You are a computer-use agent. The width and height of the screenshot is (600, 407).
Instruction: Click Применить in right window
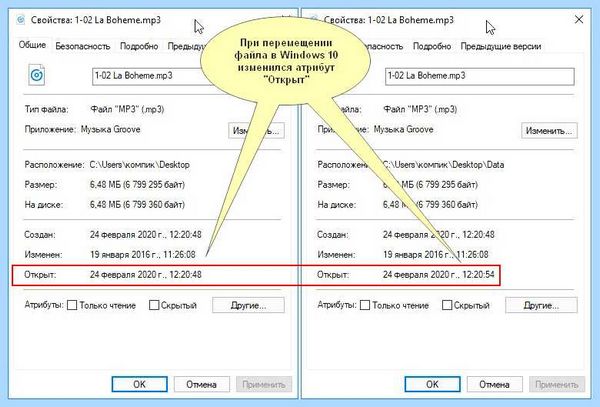coord(557,384)
